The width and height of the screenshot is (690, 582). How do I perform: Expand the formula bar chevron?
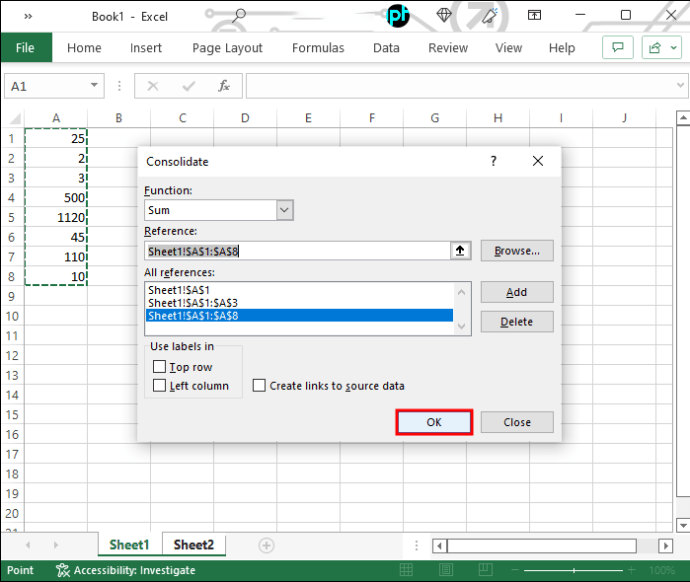pos(680,85)
